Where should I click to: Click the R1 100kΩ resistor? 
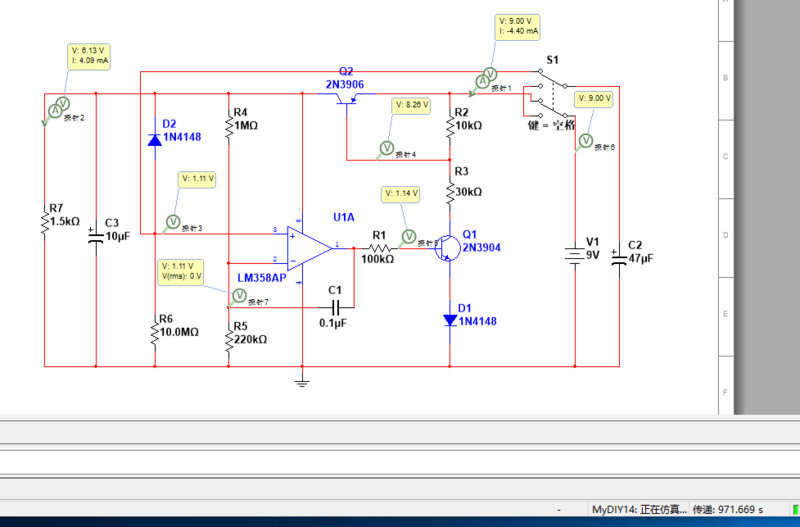379,246
